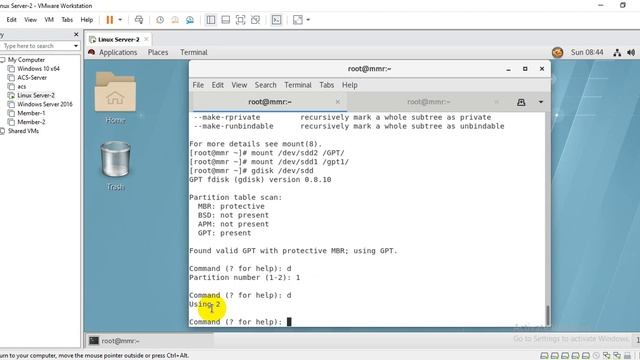
Task: Open the GNOME Places menu
Action: click(x=158, y=52)
